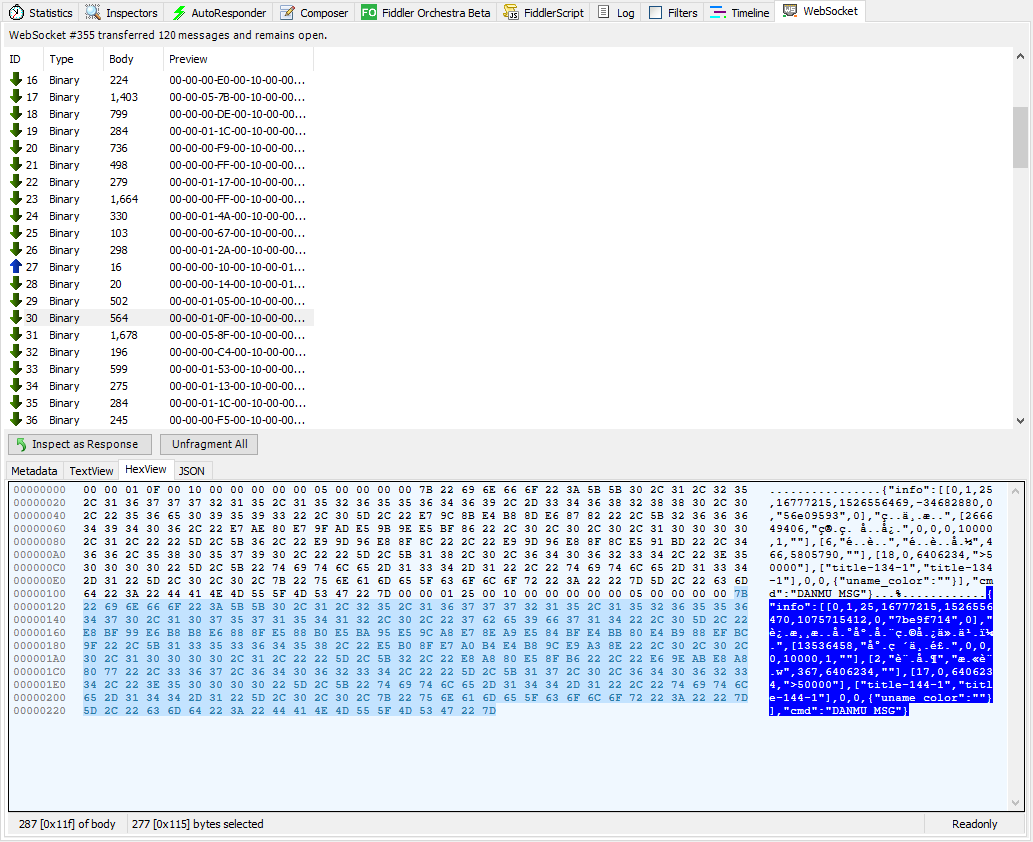Open the Log tab

(x=616, y=13)
